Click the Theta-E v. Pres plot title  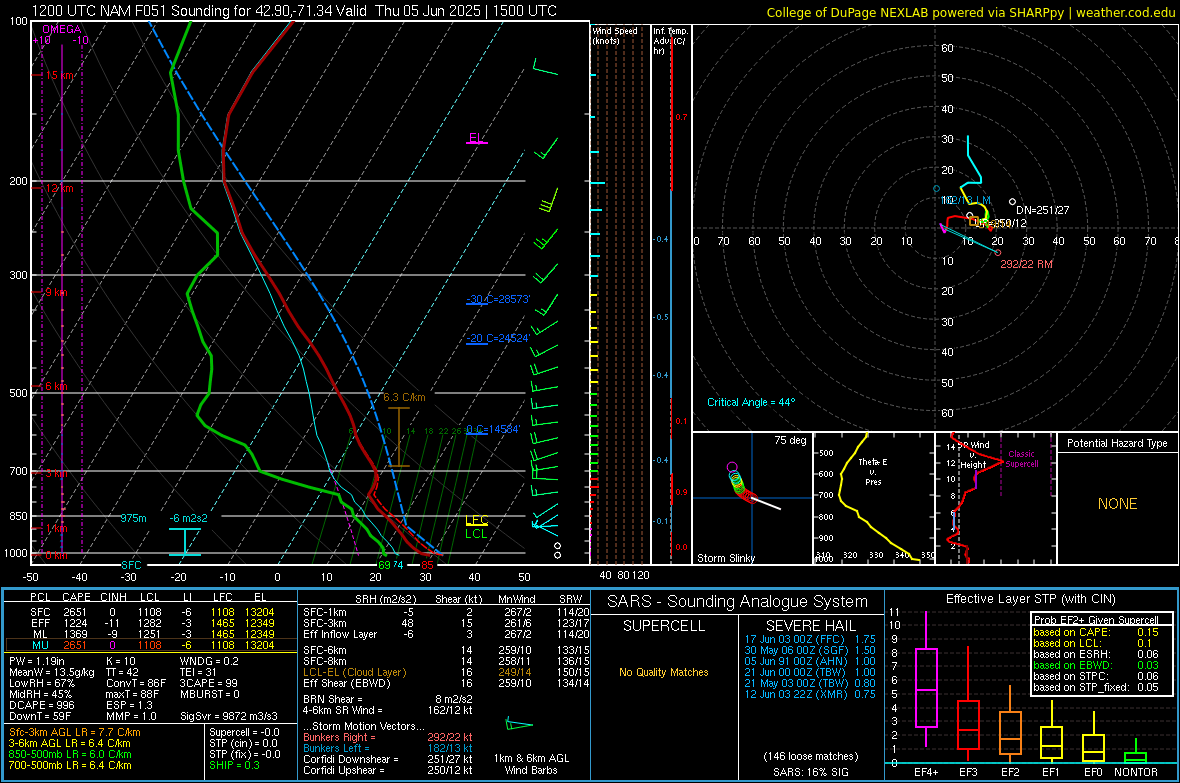tap(873, 471)
